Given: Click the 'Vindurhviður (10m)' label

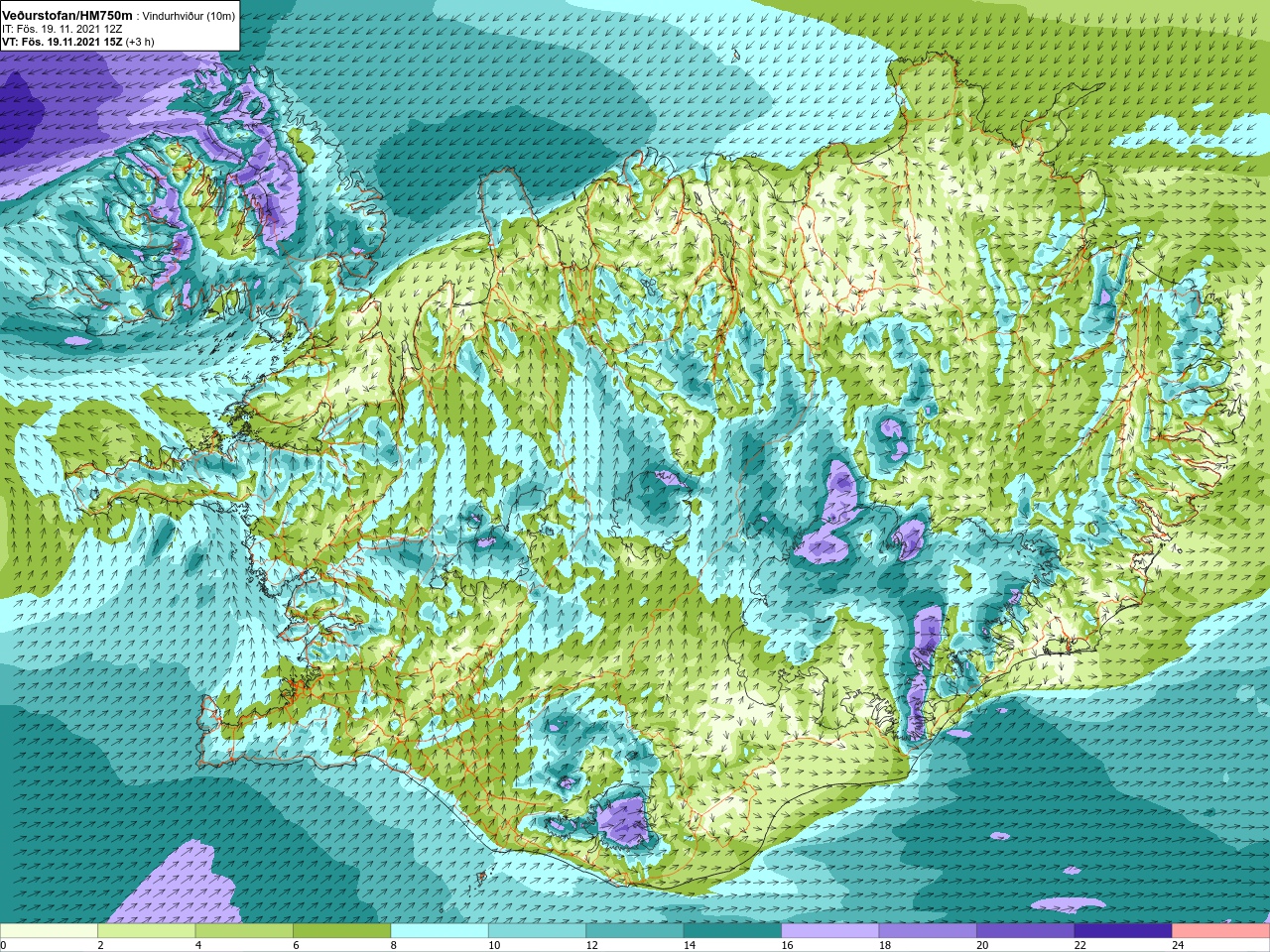Looking at the screenshot, I should click(189, 17).
